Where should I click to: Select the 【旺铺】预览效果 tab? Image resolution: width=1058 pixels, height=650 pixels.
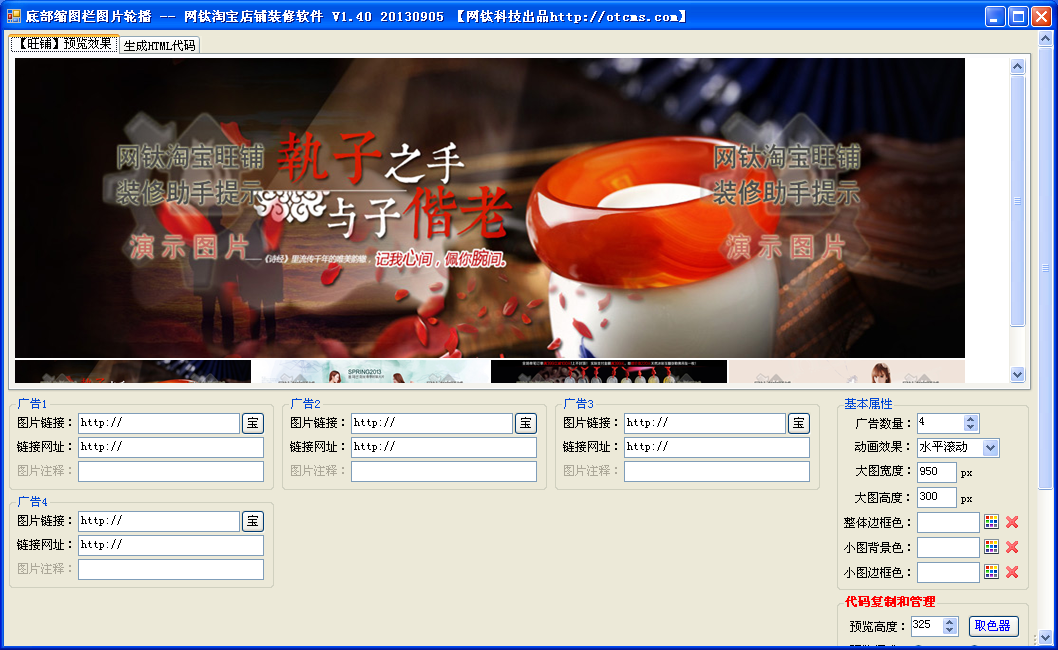(65, 44)
